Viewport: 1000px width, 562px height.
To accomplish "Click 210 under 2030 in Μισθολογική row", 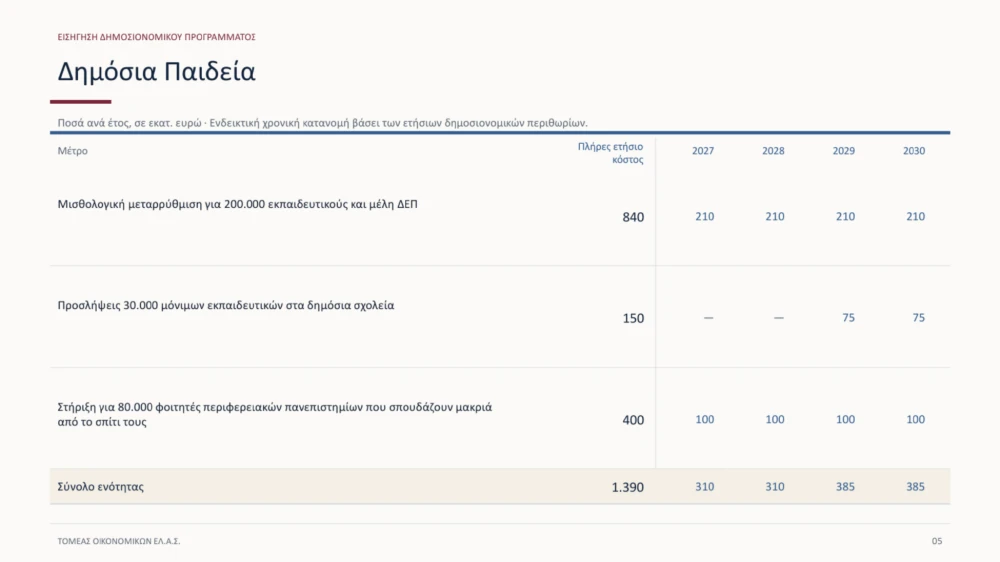I will click(916, 217).
